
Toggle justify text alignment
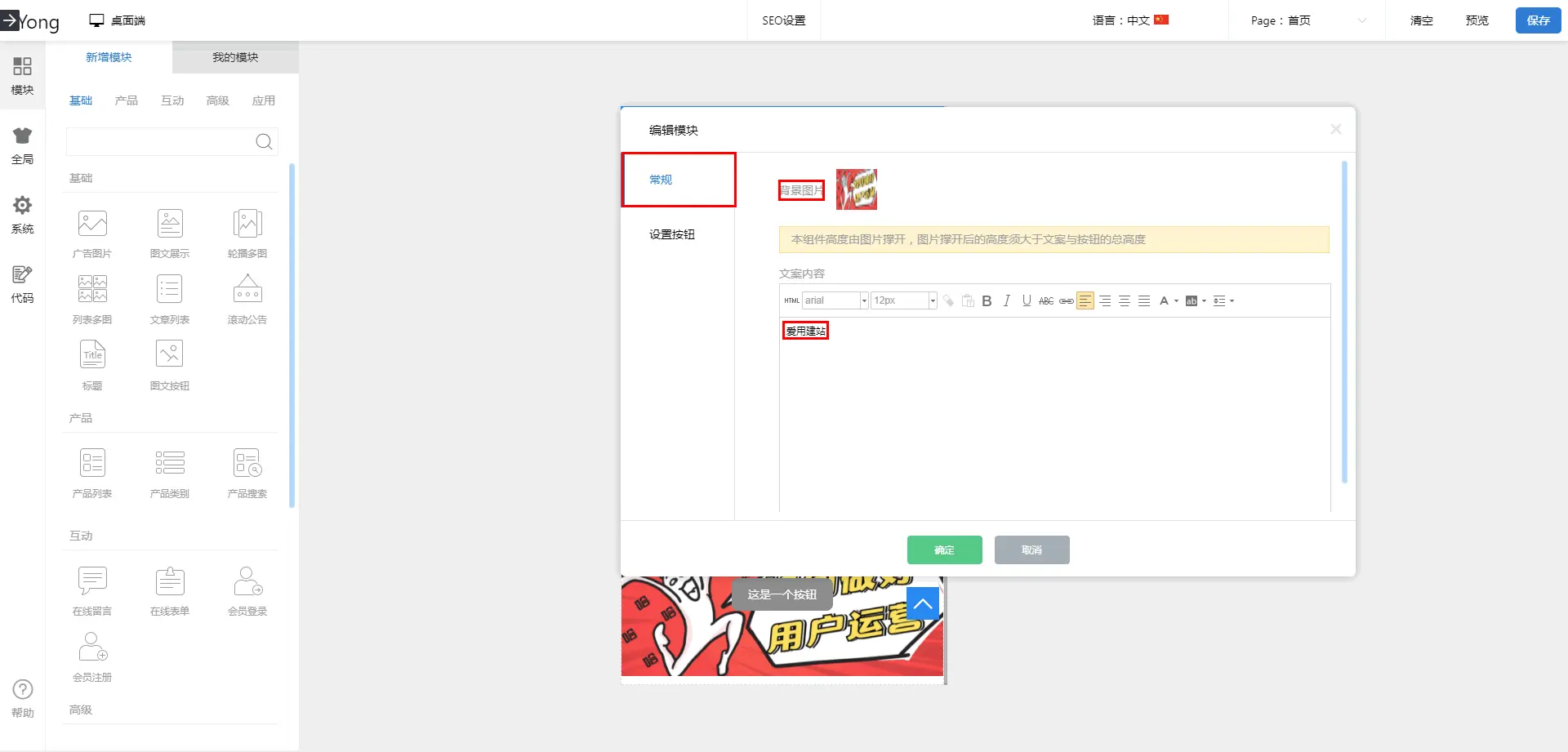coord(1144,301)
